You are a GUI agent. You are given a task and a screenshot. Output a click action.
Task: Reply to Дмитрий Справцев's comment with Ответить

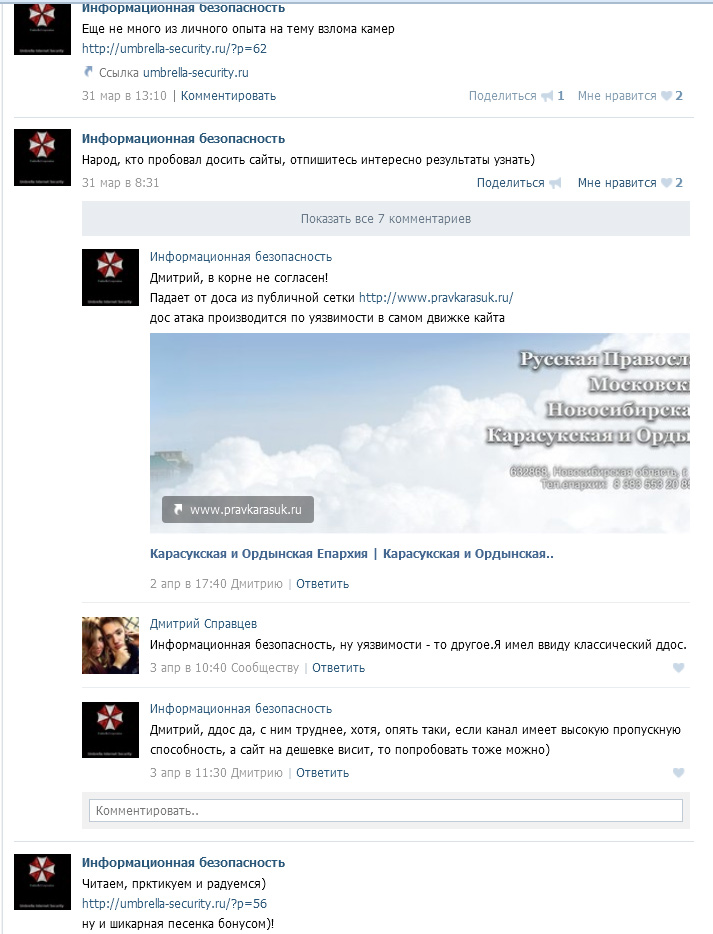pos(338,668)
